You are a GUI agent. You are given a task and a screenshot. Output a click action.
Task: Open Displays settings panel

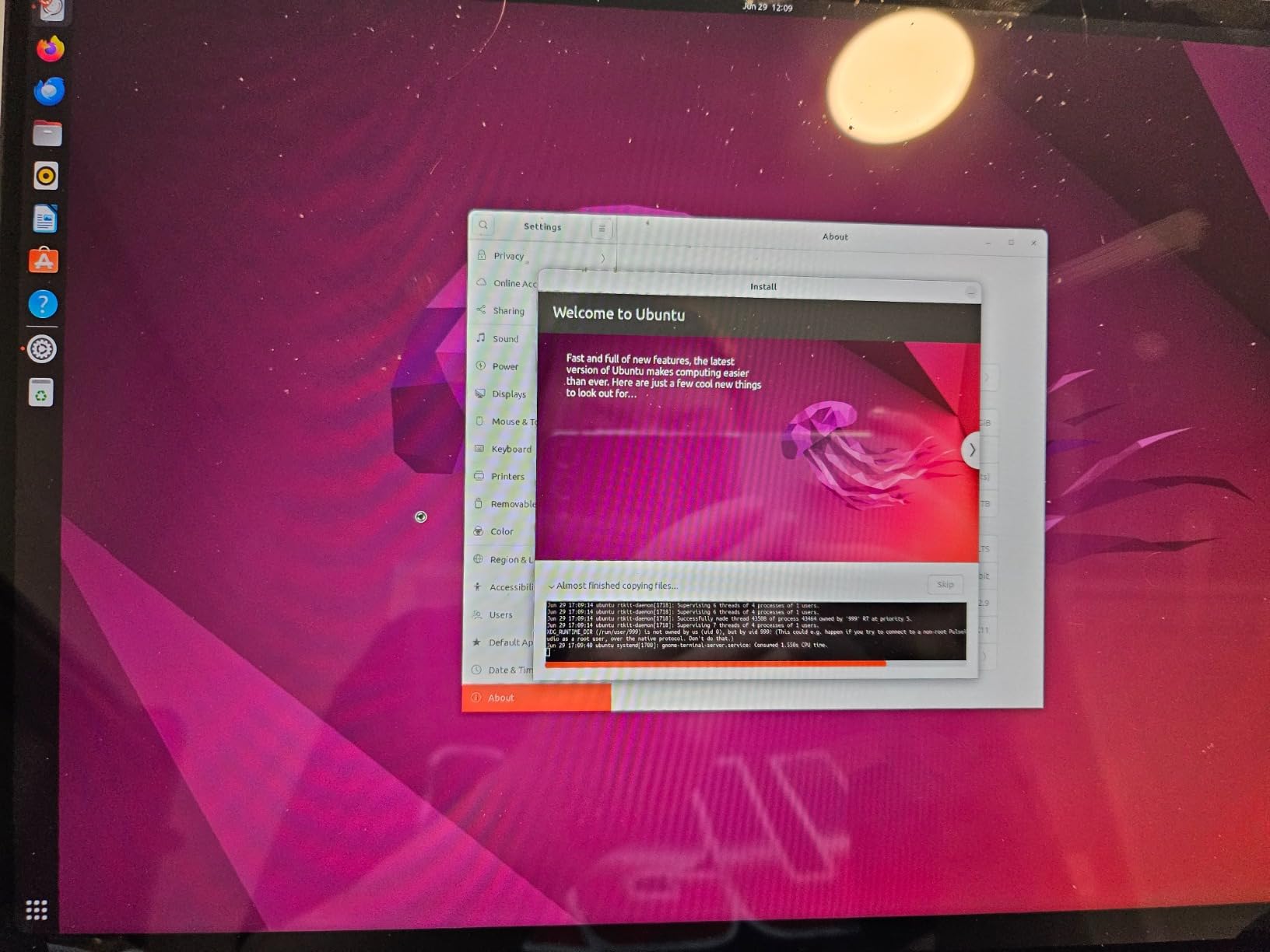coord(502,394)
